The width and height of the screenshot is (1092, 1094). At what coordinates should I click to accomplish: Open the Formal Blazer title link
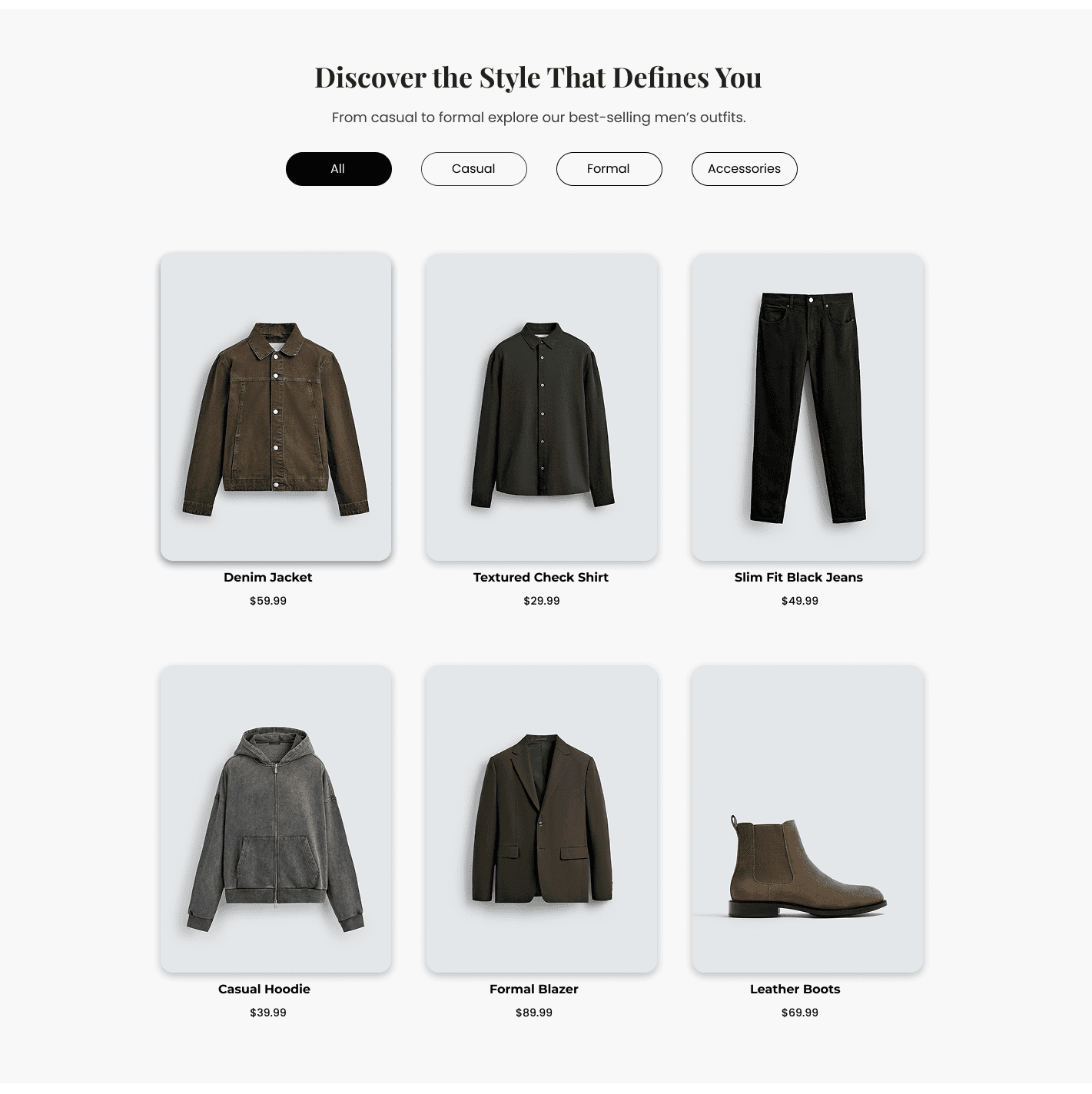[534, 989]
